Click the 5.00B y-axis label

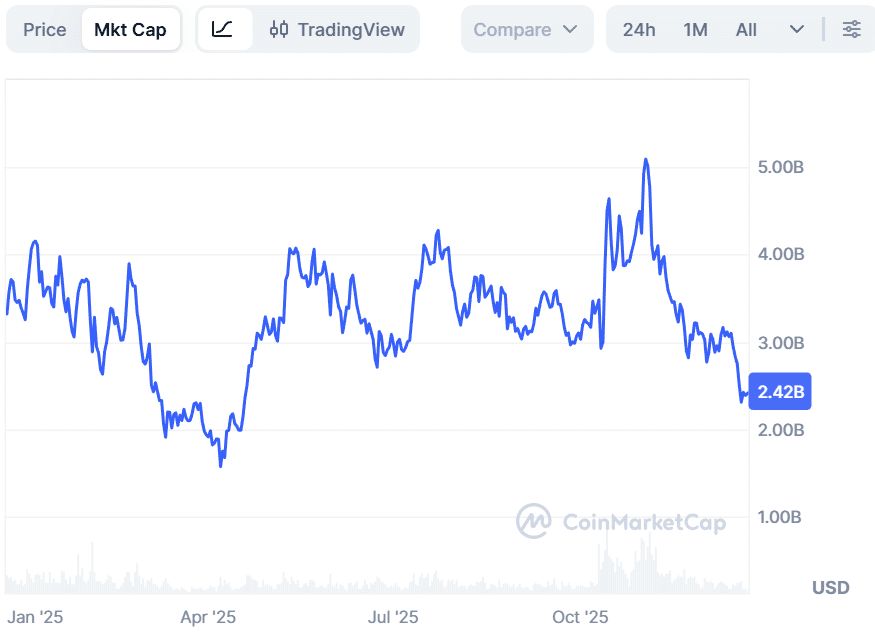click(781, 166)
